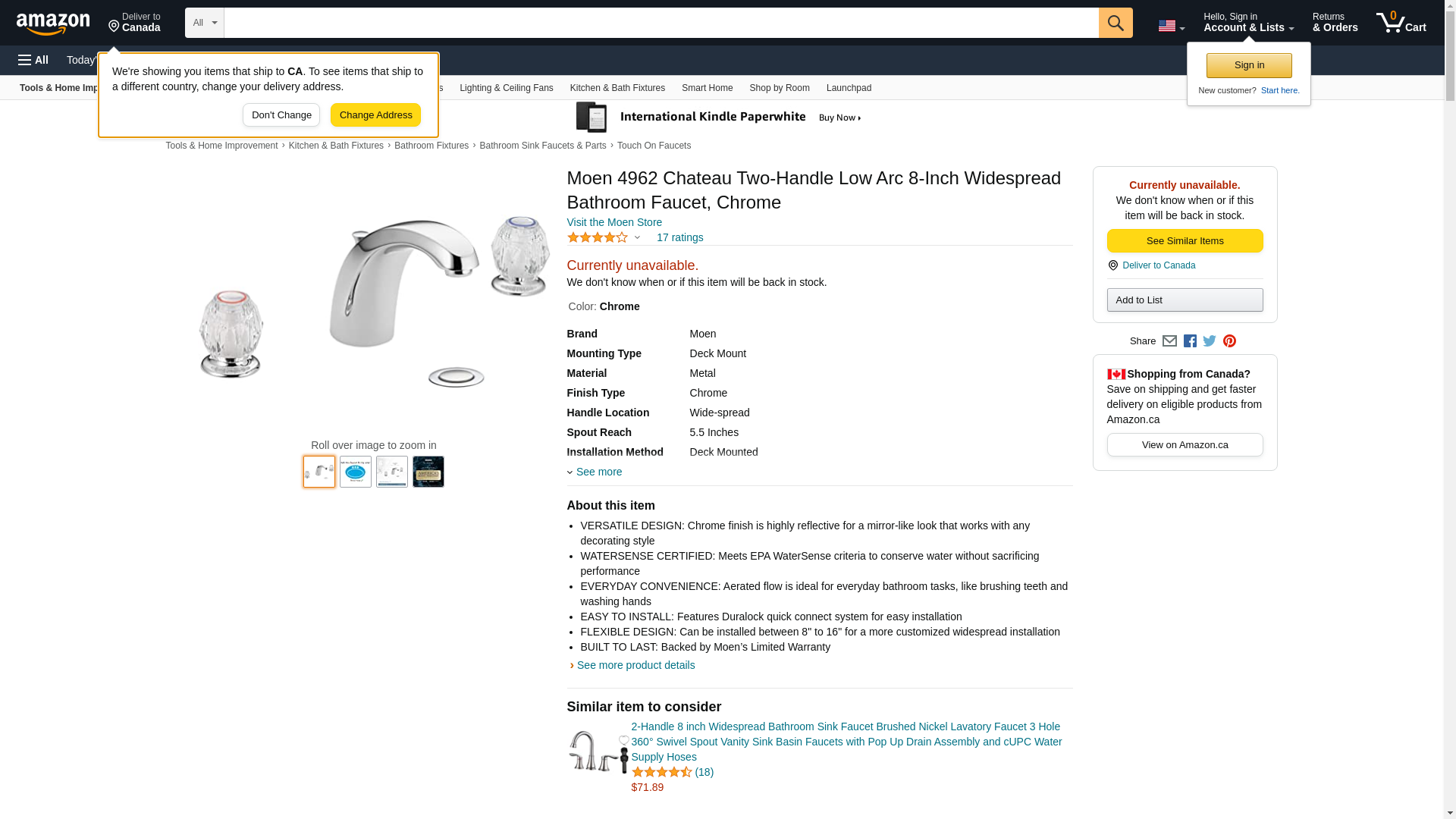Open Lighting & Ceiling Fans category
Image resolution: width=1456 pixels, height=819 pixels.
click(506, 88)
